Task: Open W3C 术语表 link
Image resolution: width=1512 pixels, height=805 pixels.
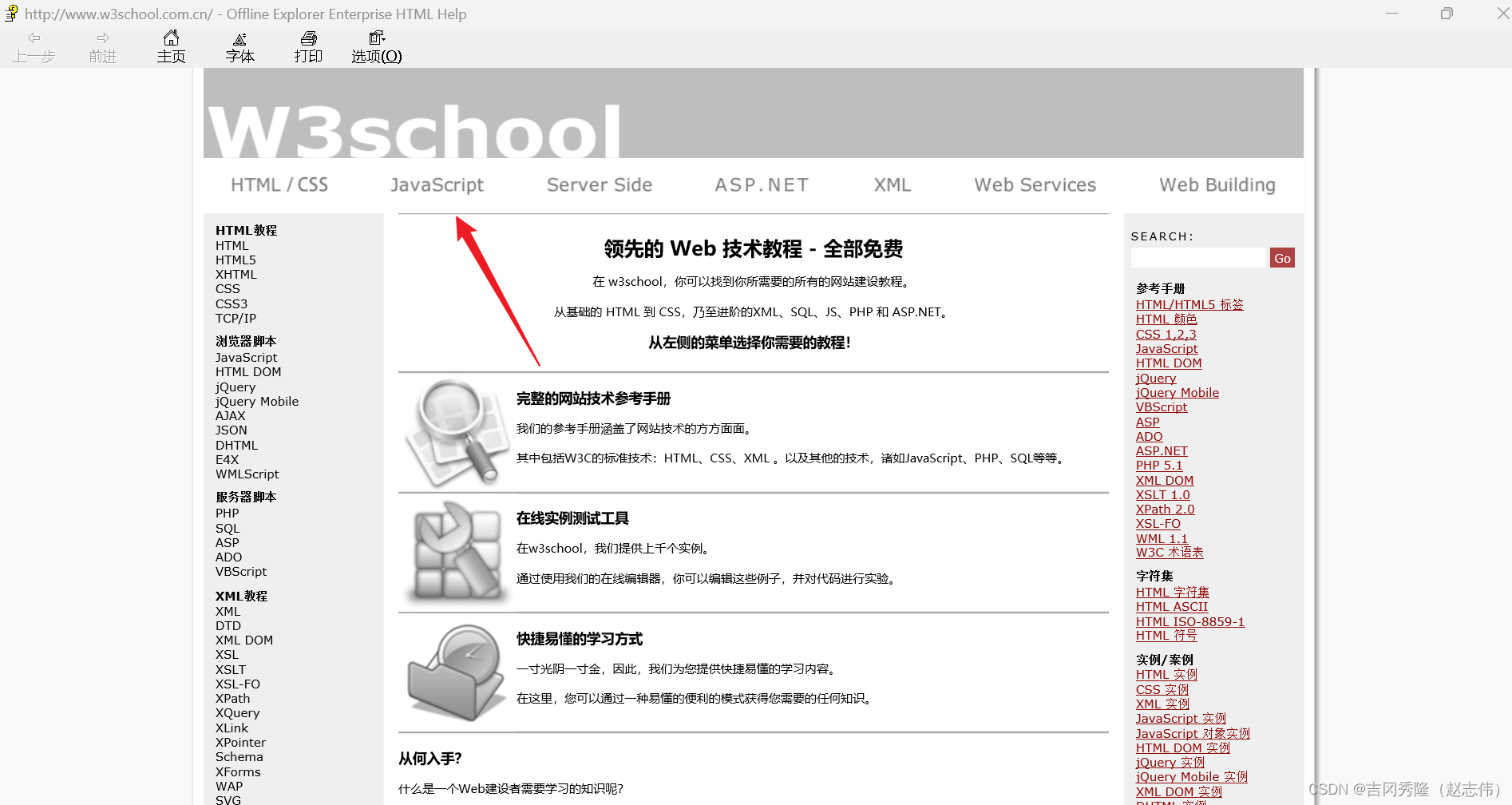Action: click(1170, 553)
